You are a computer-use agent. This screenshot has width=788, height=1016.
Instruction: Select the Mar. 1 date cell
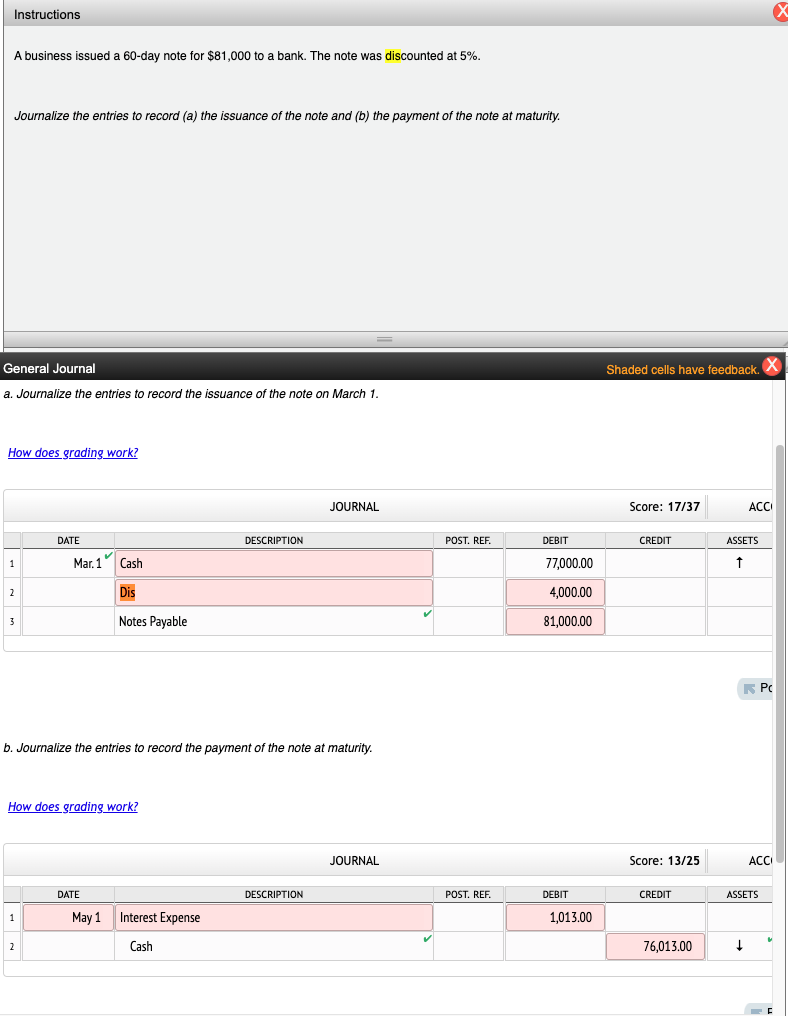tap(68, 563)
